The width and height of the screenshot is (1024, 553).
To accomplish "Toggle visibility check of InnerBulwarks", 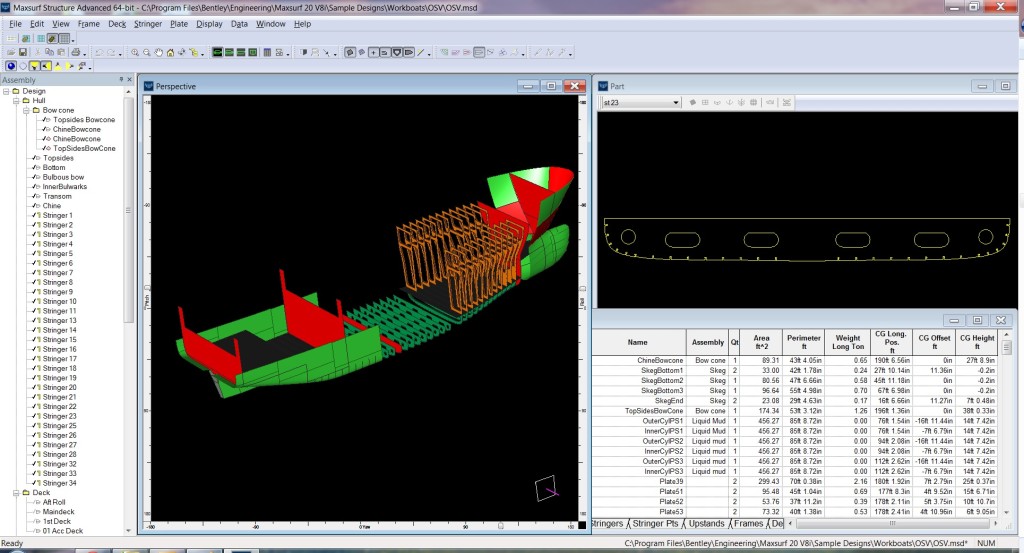I will (36, 187).
